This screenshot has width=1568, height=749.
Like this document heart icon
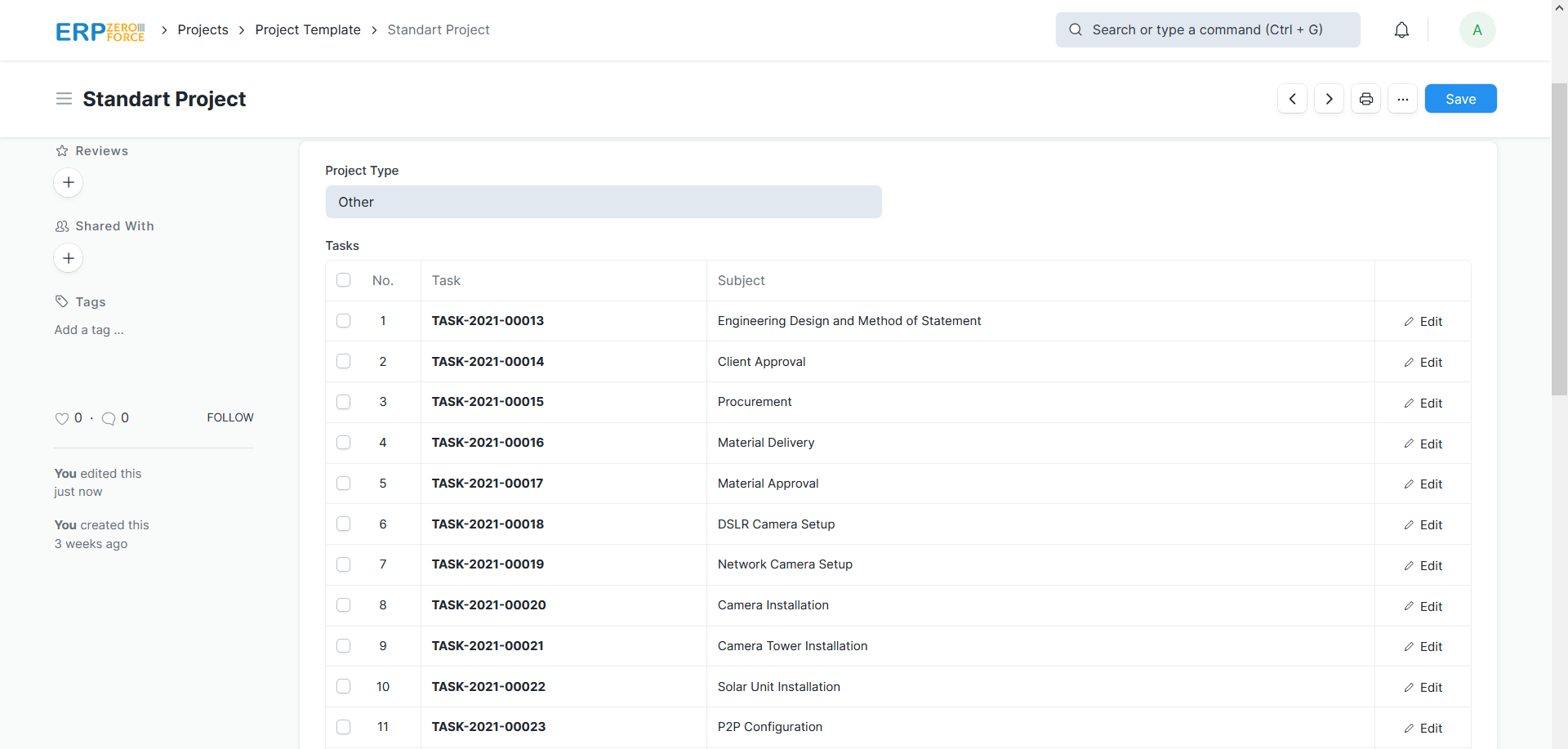point(61,418)
